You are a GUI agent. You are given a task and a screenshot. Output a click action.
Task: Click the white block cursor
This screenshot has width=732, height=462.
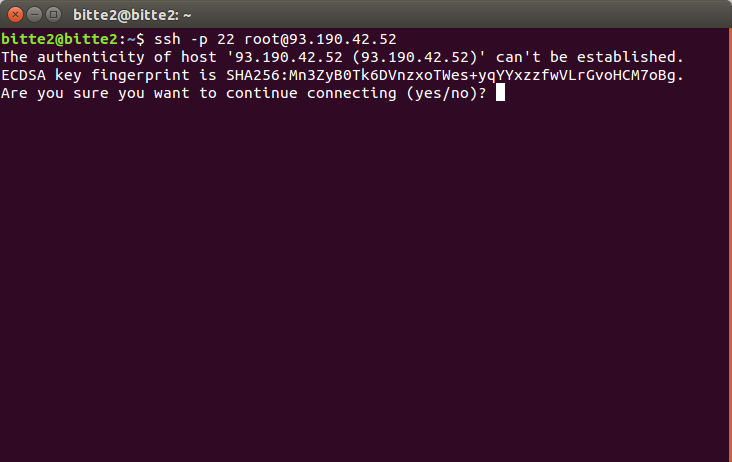point(500,92)
